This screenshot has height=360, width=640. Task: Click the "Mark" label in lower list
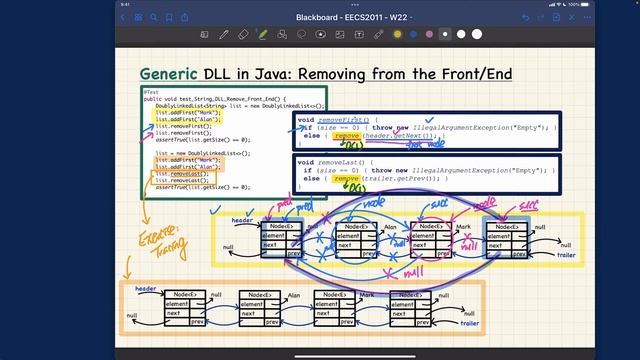pos(367,295)
